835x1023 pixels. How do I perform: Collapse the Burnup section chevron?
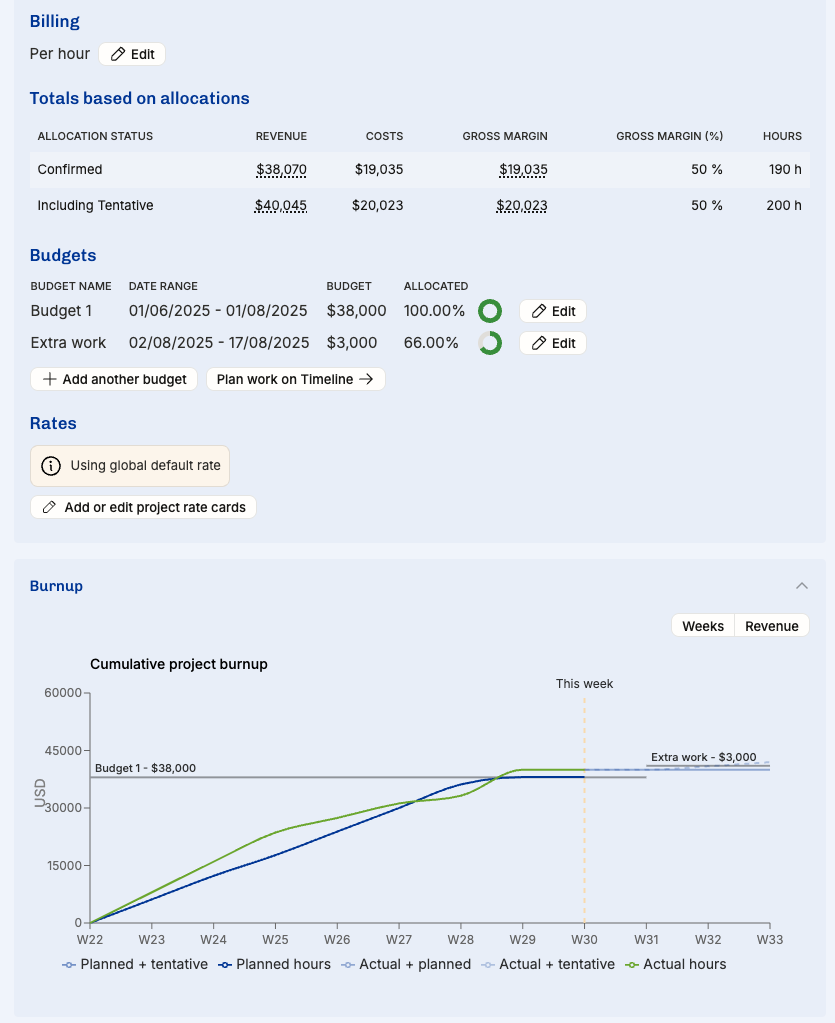(801, 586)
